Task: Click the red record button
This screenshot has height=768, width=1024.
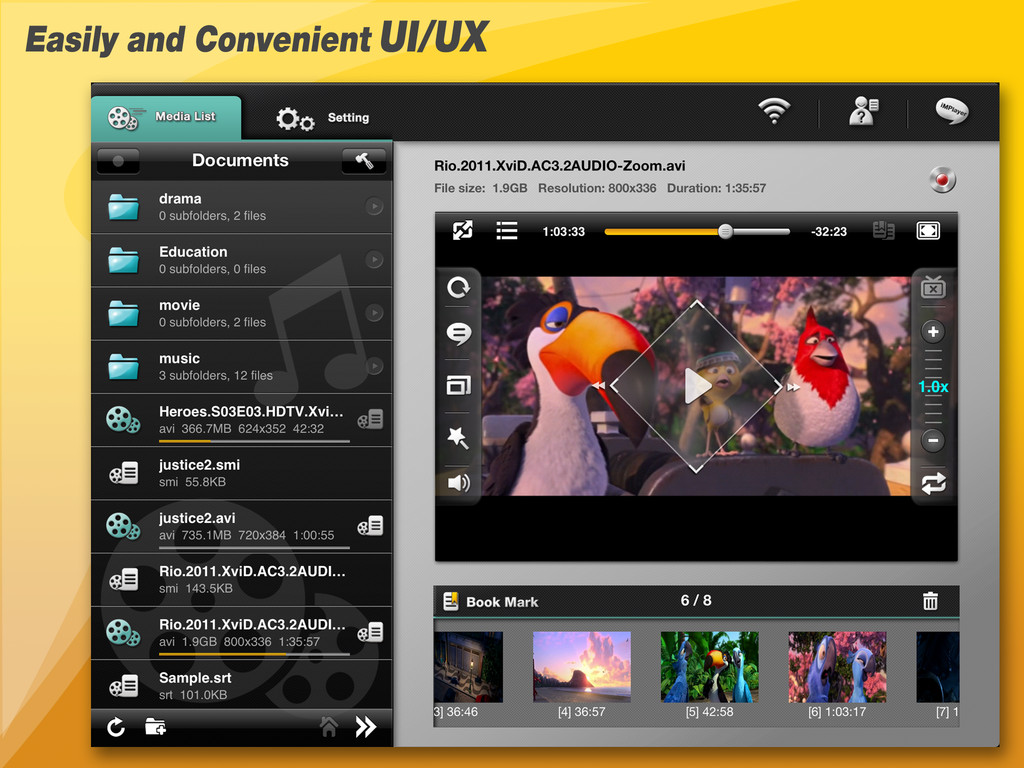Action: coord(942,180)
